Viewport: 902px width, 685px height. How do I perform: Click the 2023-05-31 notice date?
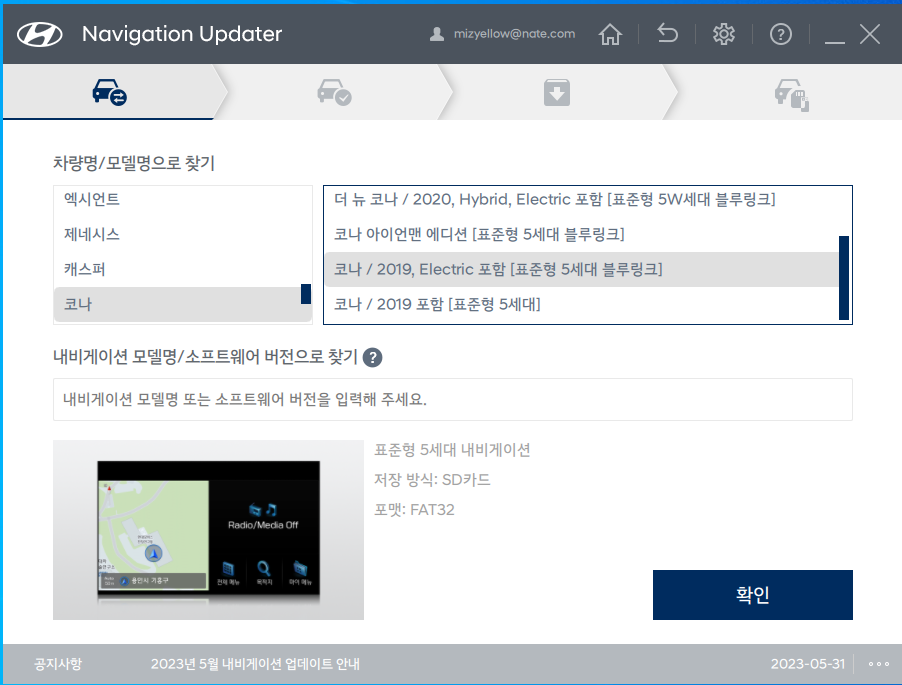[x=808, y=664]
